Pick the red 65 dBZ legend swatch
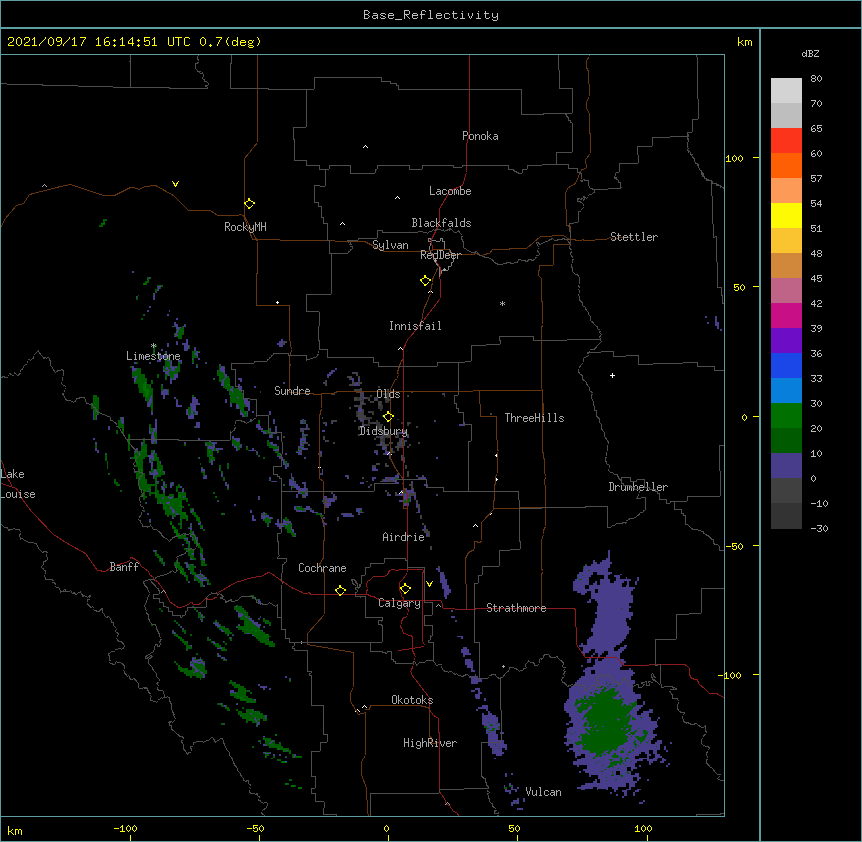 [x=786, y=140]
